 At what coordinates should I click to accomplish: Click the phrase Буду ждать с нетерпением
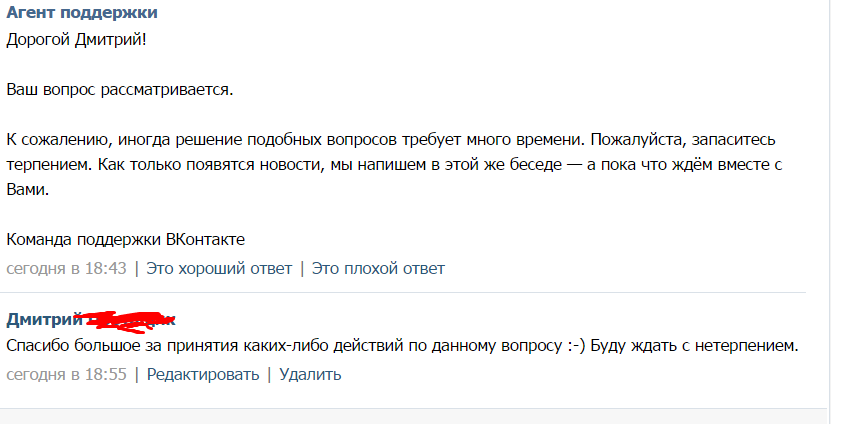click(696, 346)
